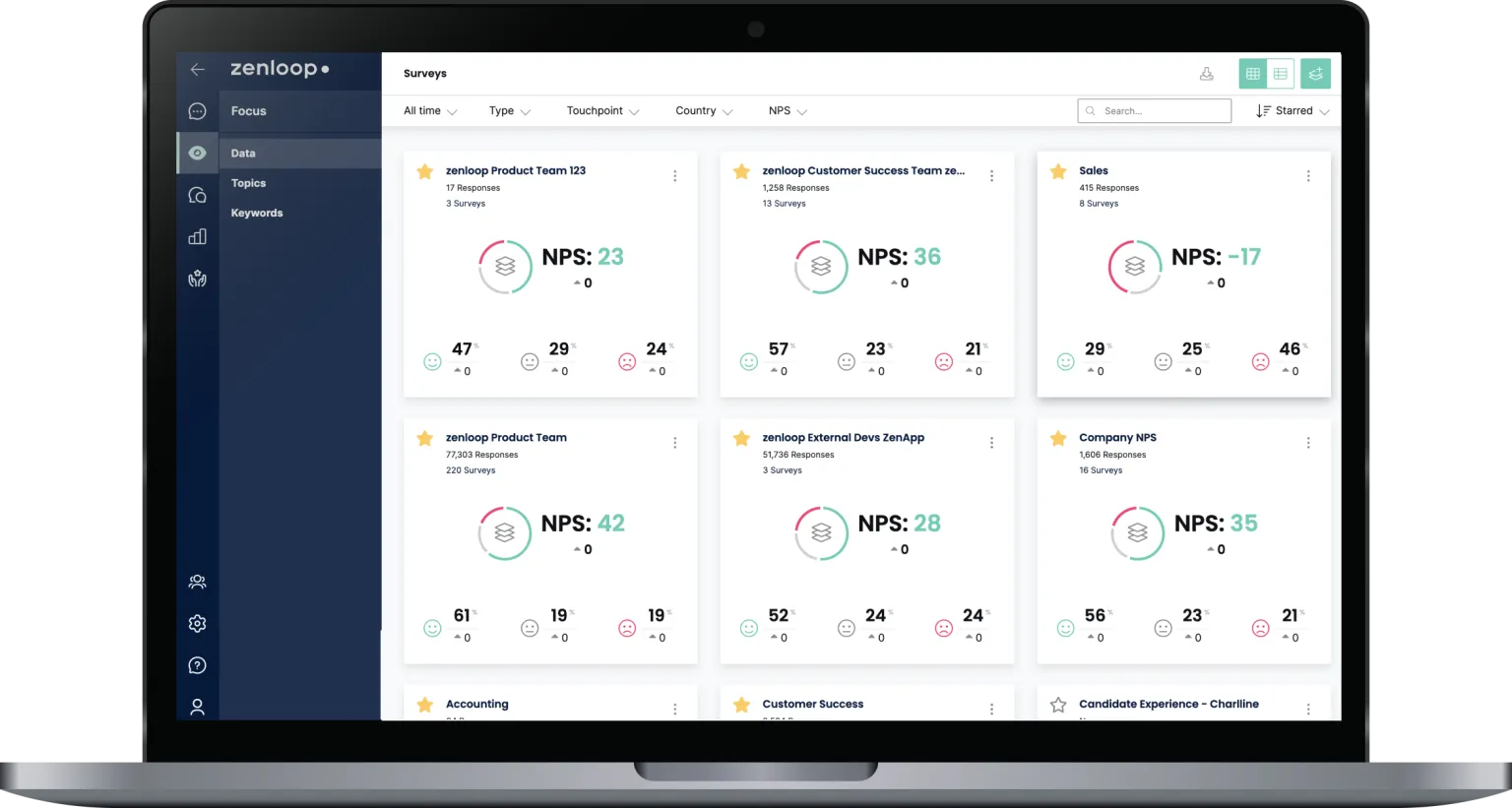Open three-dot menu on zenloop Product Team card
Image resolution: width=1512 pixels, height=808 pixels.
pyautogui.click(x=674, y=443)
